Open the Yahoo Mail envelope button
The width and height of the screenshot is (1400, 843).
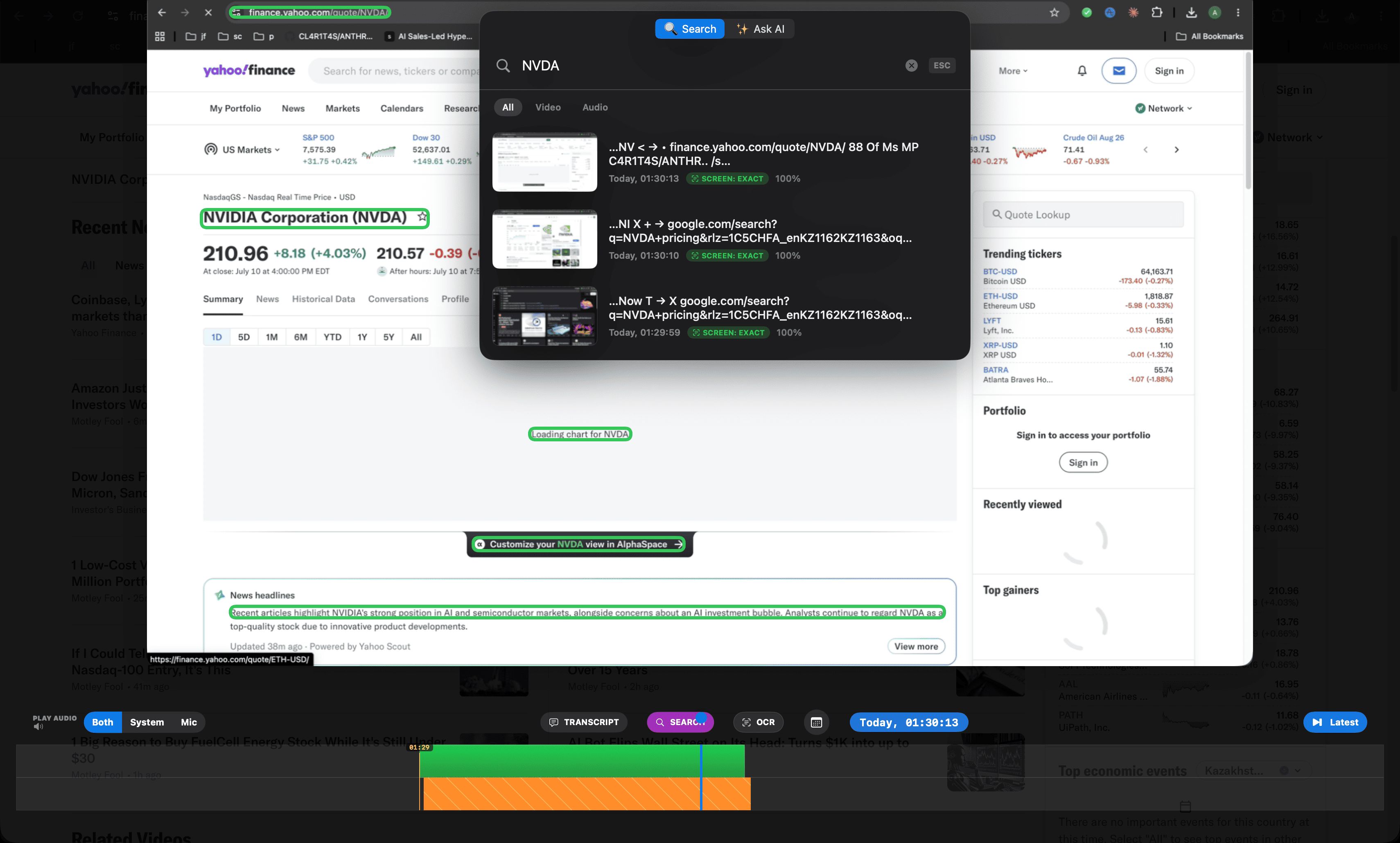click(1119, 71)
